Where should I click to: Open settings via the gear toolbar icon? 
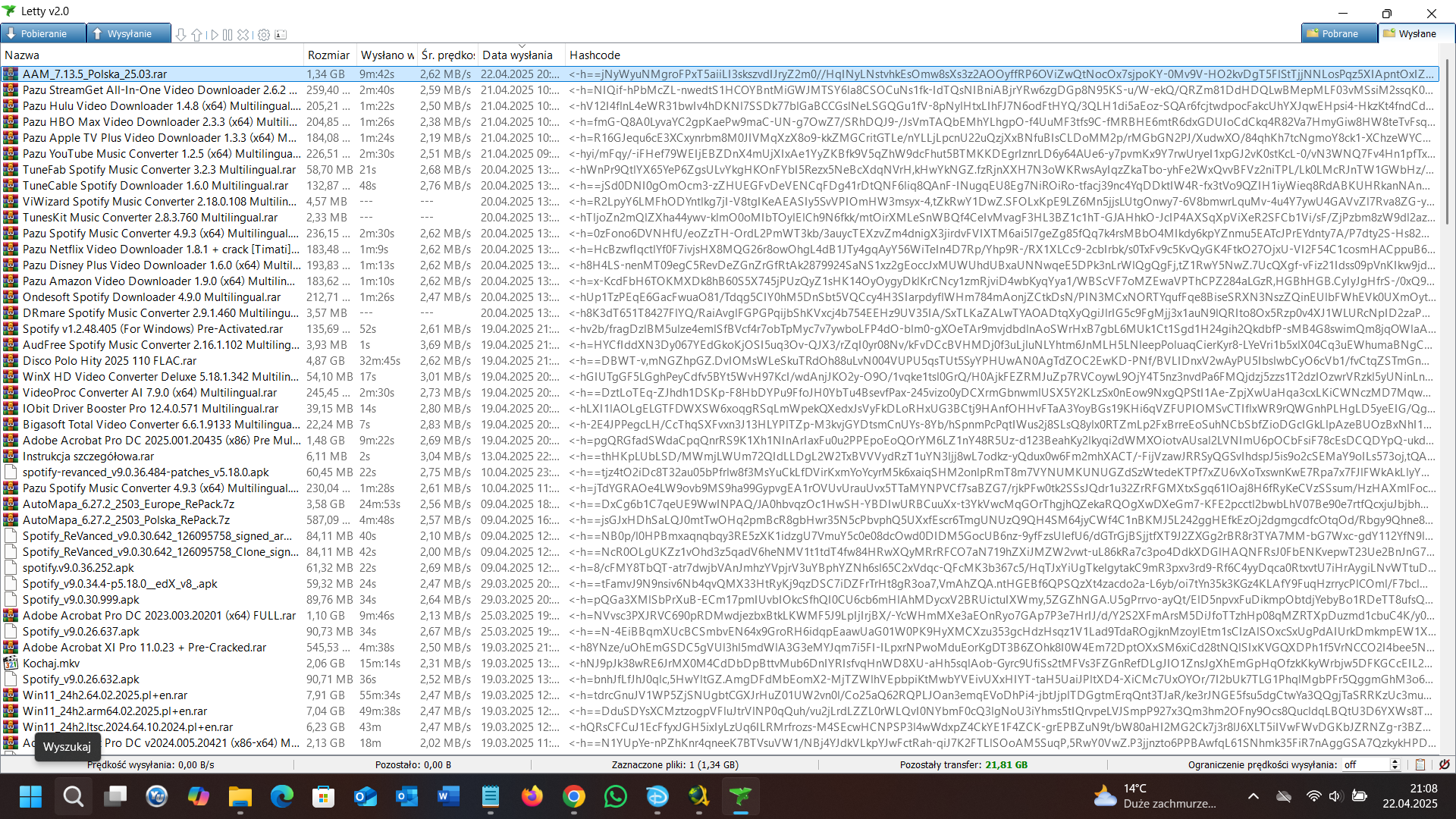click(x=264, y=35)
